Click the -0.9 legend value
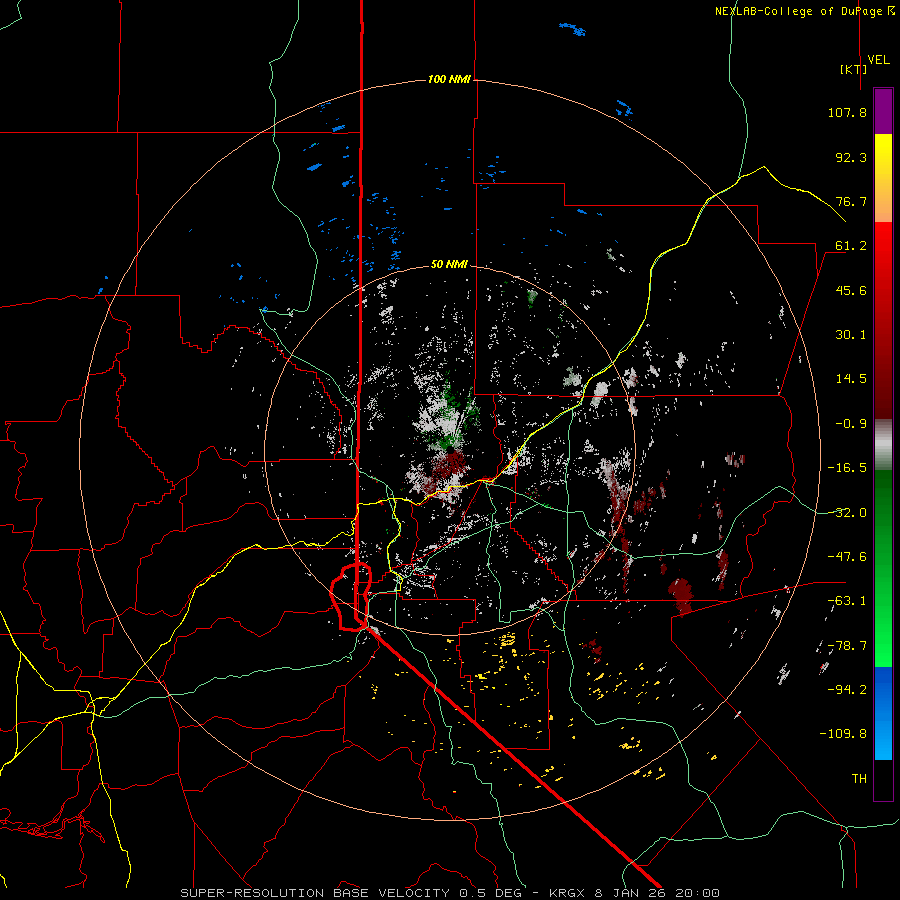 pyautogui.click(x=851, y=424)
